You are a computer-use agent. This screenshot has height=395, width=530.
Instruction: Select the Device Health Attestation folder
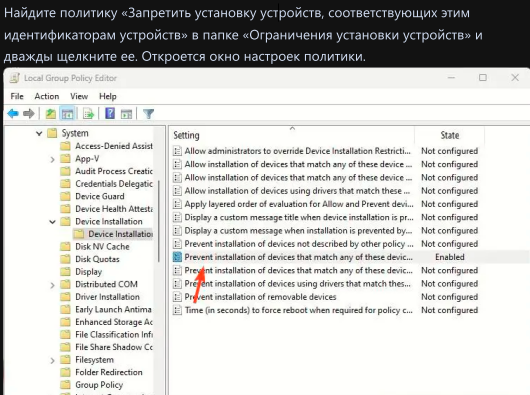point(106,208)
